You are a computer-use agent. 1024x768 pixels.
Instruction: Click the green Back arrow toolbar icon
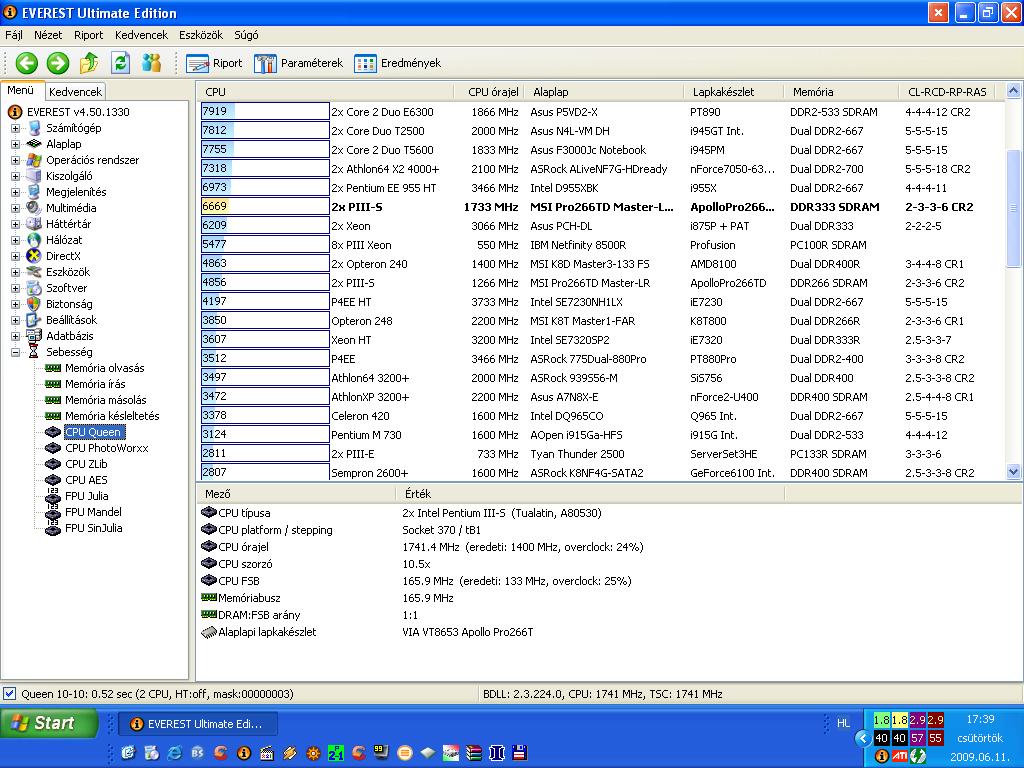point(27,63)
